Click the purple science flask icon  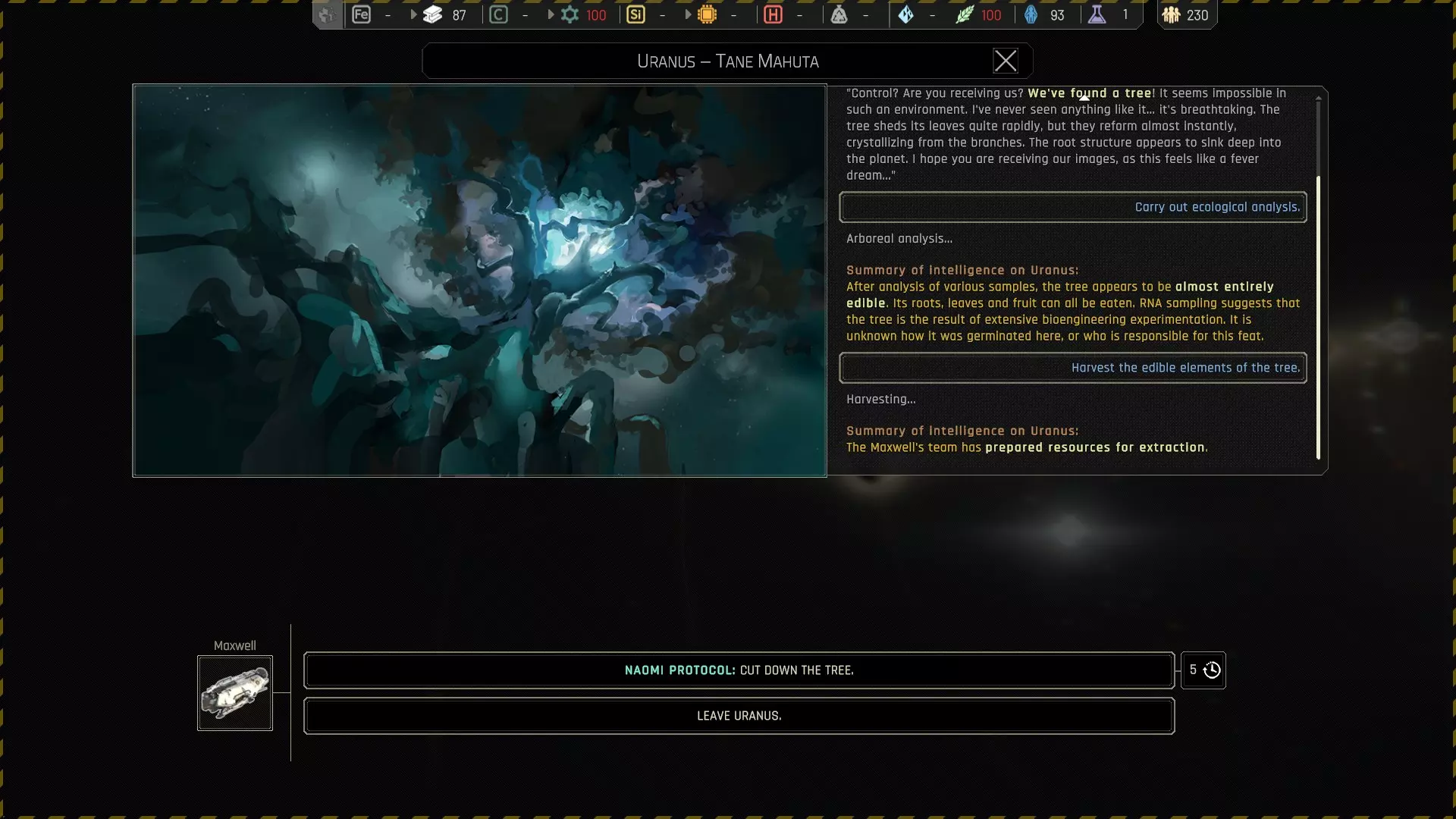1097,14
